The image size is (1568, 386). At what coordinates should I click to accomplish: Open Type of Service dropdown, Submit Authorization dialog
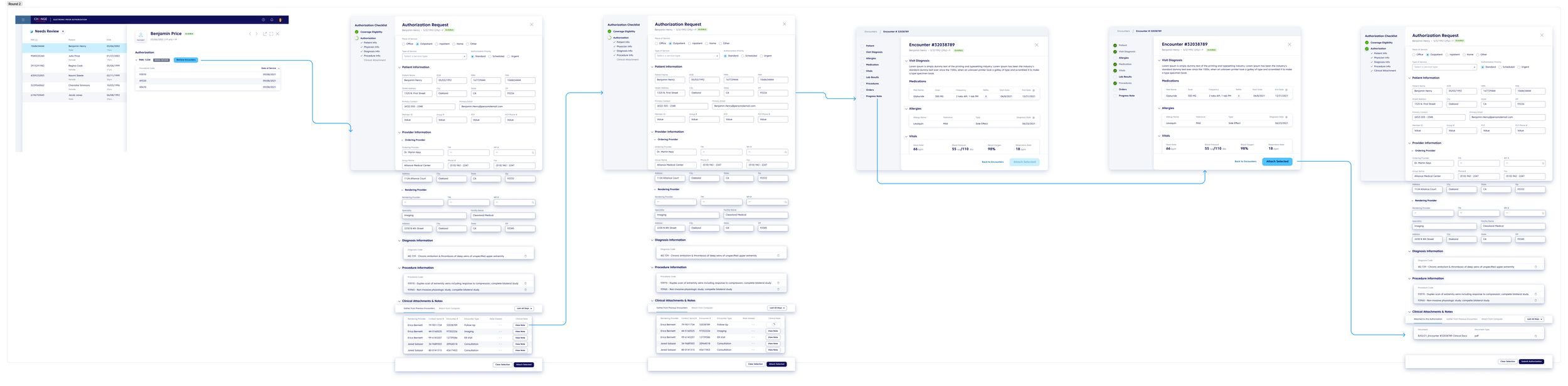click(x=1444, y=67)
